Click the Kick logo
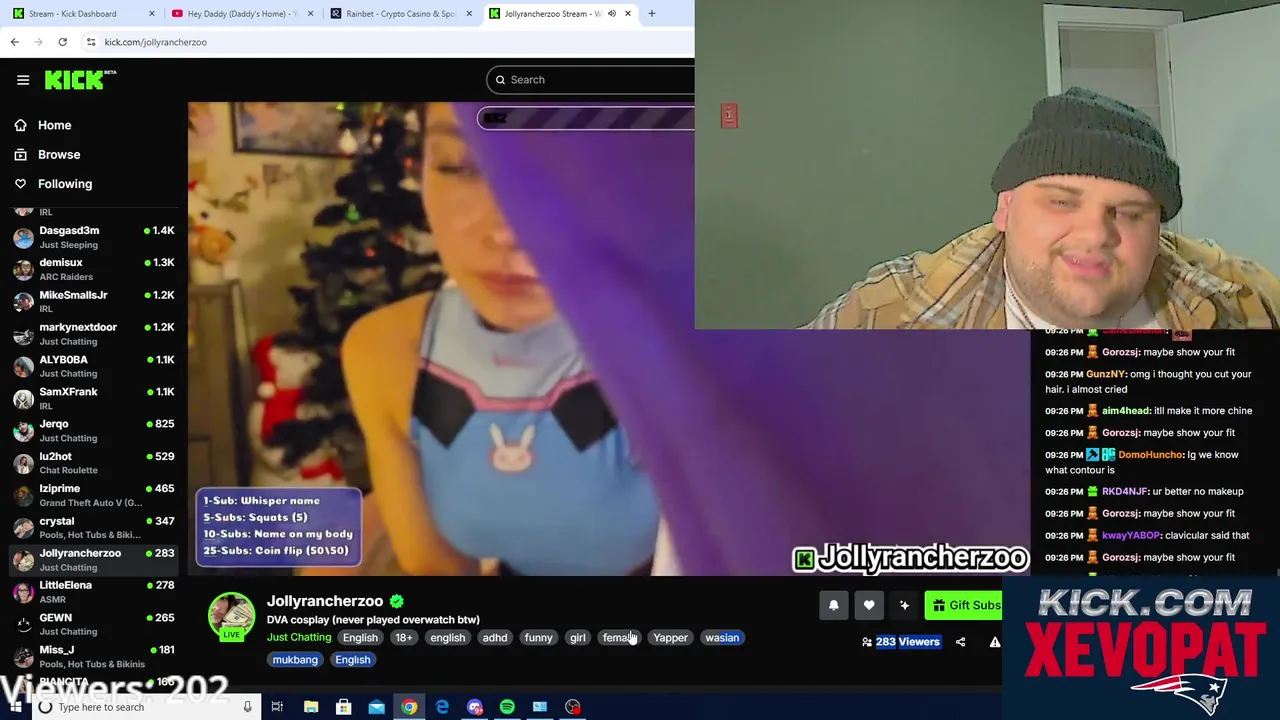1280x720 pixels. (79, 80)
